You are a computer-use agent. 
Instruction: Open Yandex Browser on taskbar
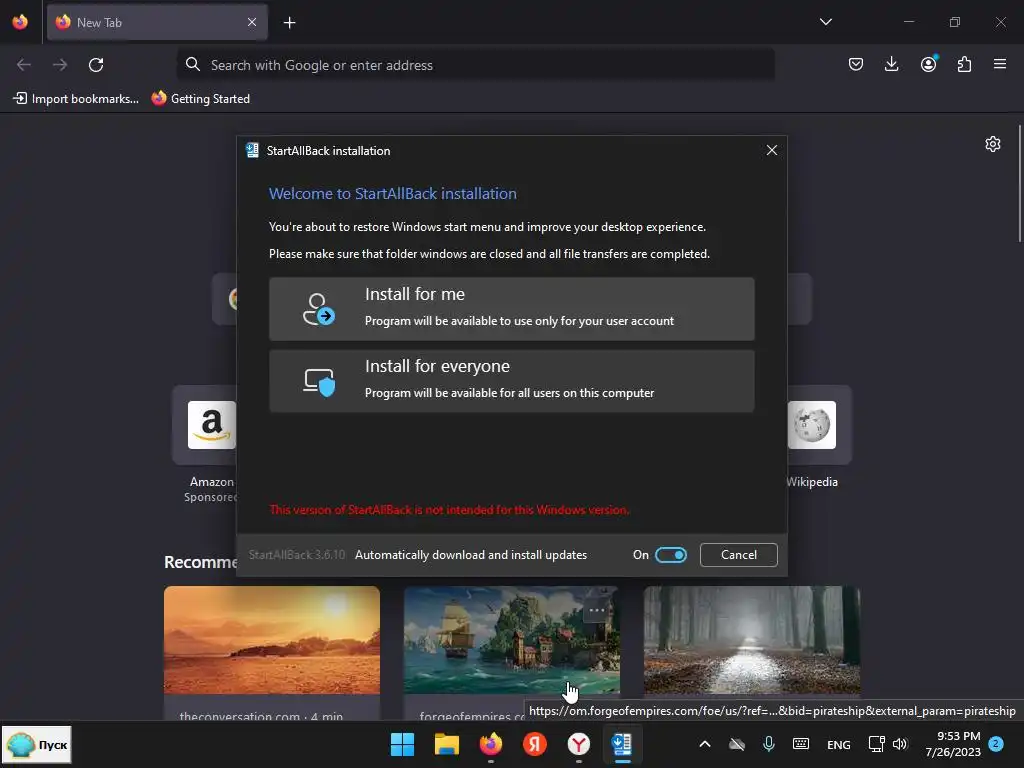pyautogui.click(x=579, y=744)
